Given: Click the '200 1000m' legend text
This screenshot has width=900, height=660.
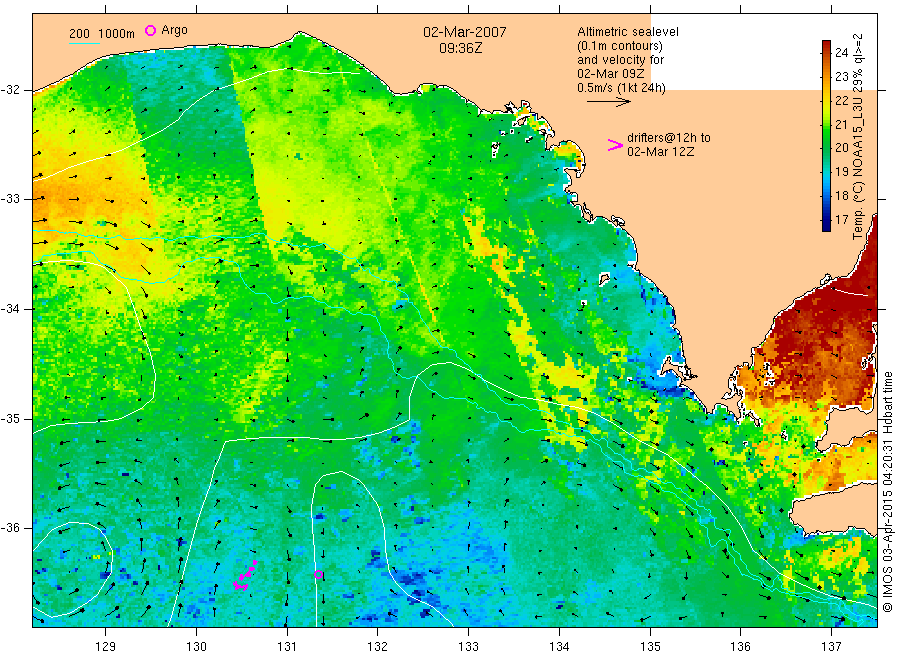Looking at the screenshot, I should pyautogui.click(x=102, y=34).
